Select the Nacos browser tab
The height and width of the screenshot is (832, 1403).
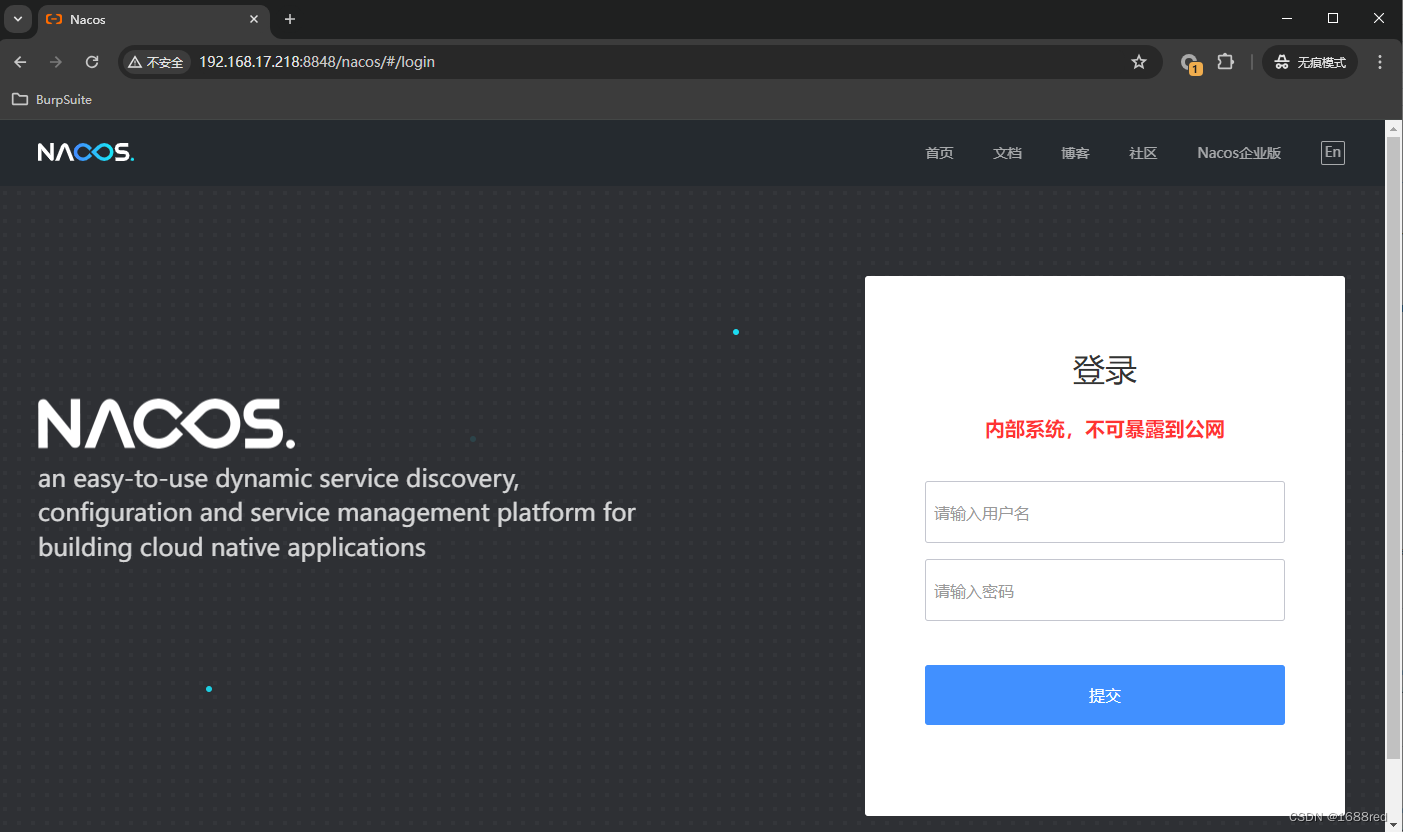[153, 19]
